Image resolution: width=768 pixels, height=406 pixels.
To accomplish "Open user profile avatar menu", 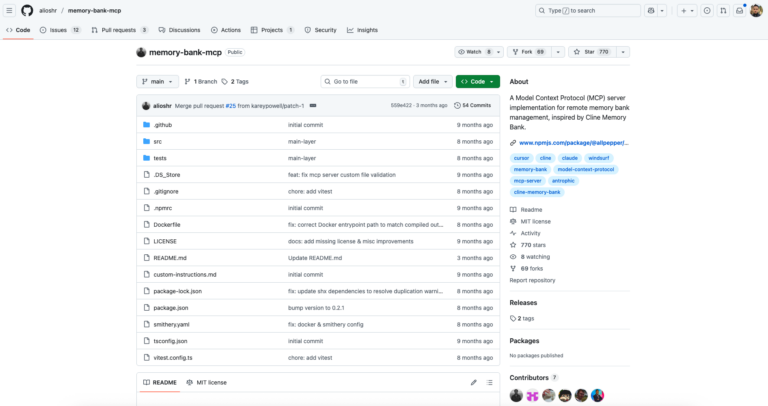I will 756,10.
